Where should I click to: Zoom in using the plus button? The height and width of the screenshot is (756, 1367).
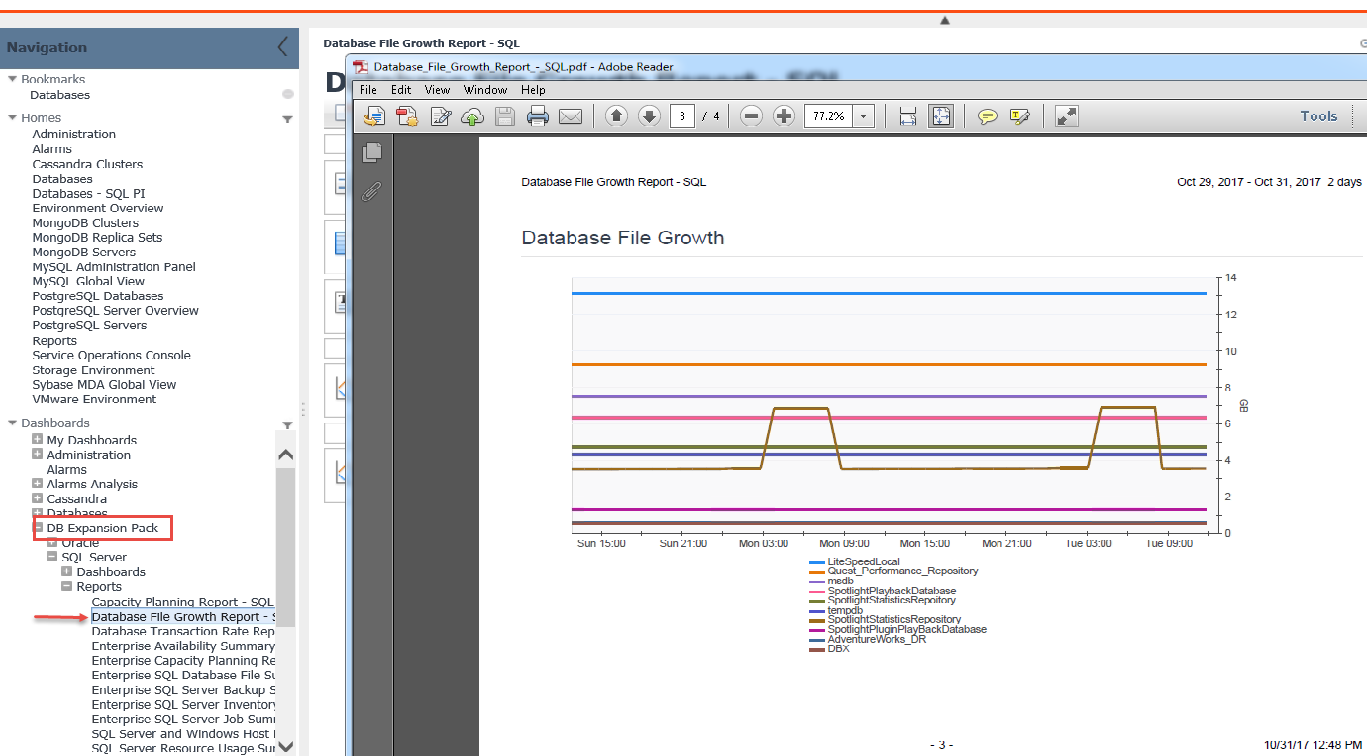[784, 116]
